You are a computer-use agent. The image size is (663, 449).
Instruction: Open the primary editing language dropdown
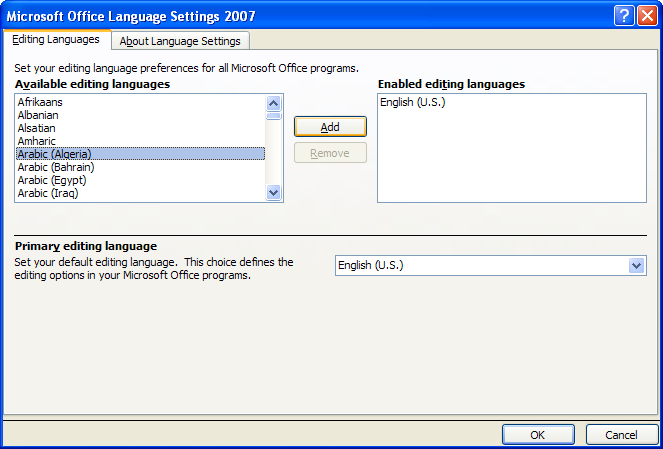636,266
